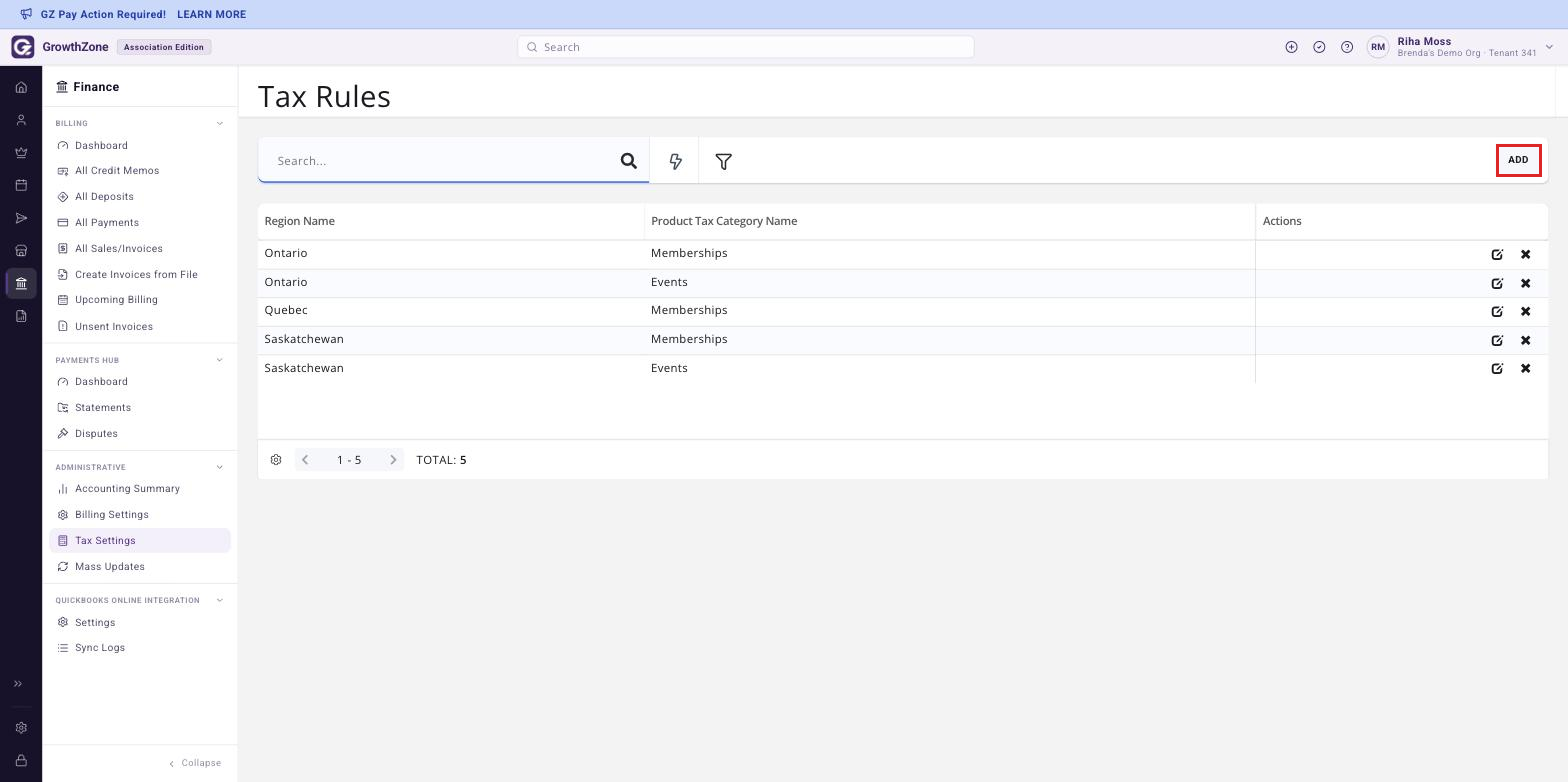Go to next page of results
This screenshot has width=1568, height=782.
pos(393,460)
